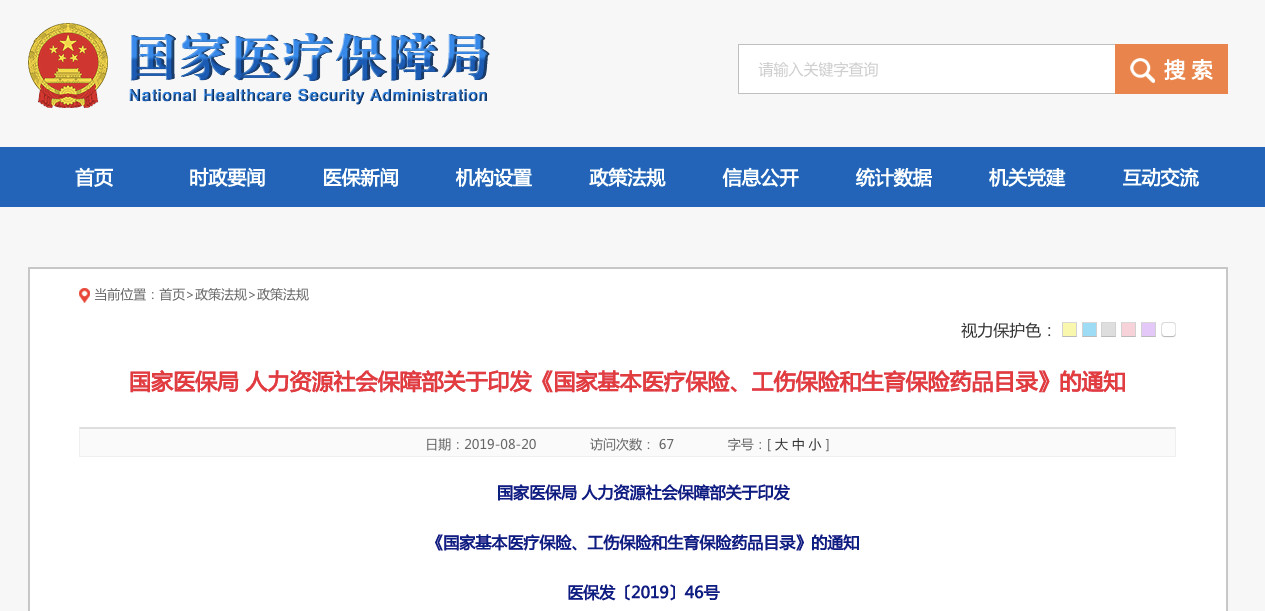
Task: Set font size to 中 (medium)
Action: pos(798,445)
